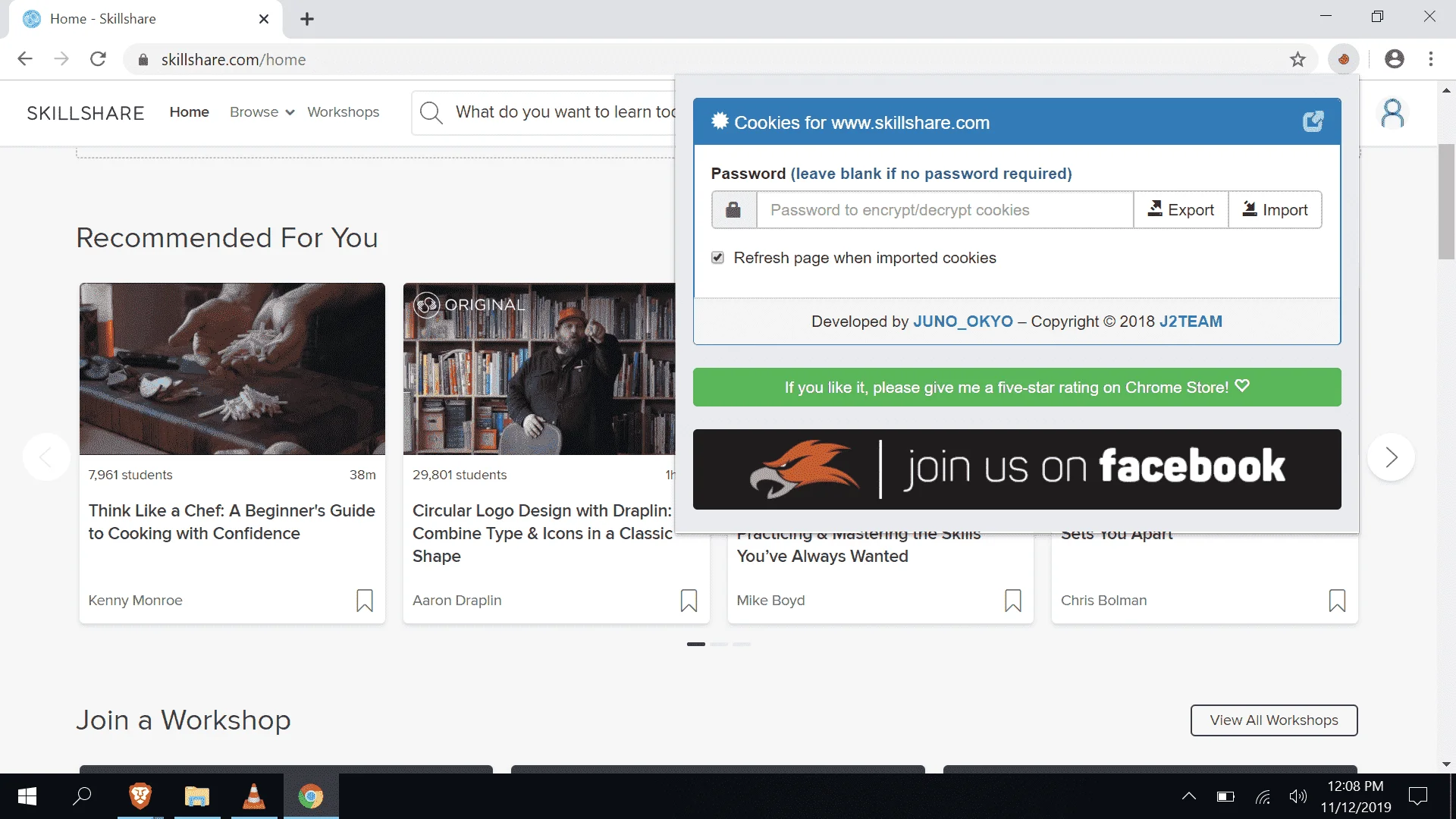
Task: Reload the Skillshare page
Action: tap(98, 59)
